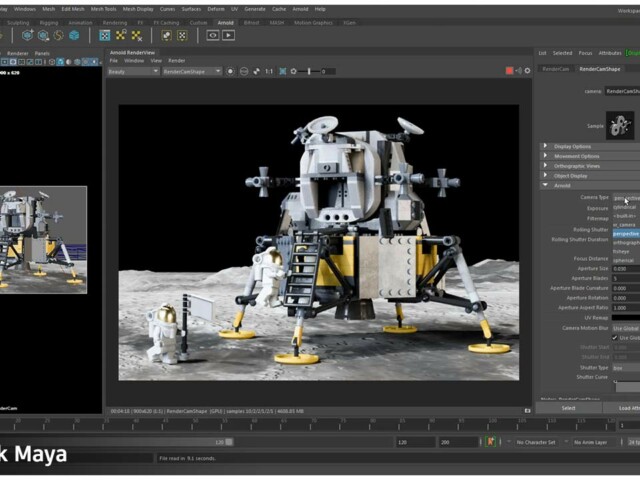Select perspective in Camera Type list
640x480 pixels.
(625, 234)
